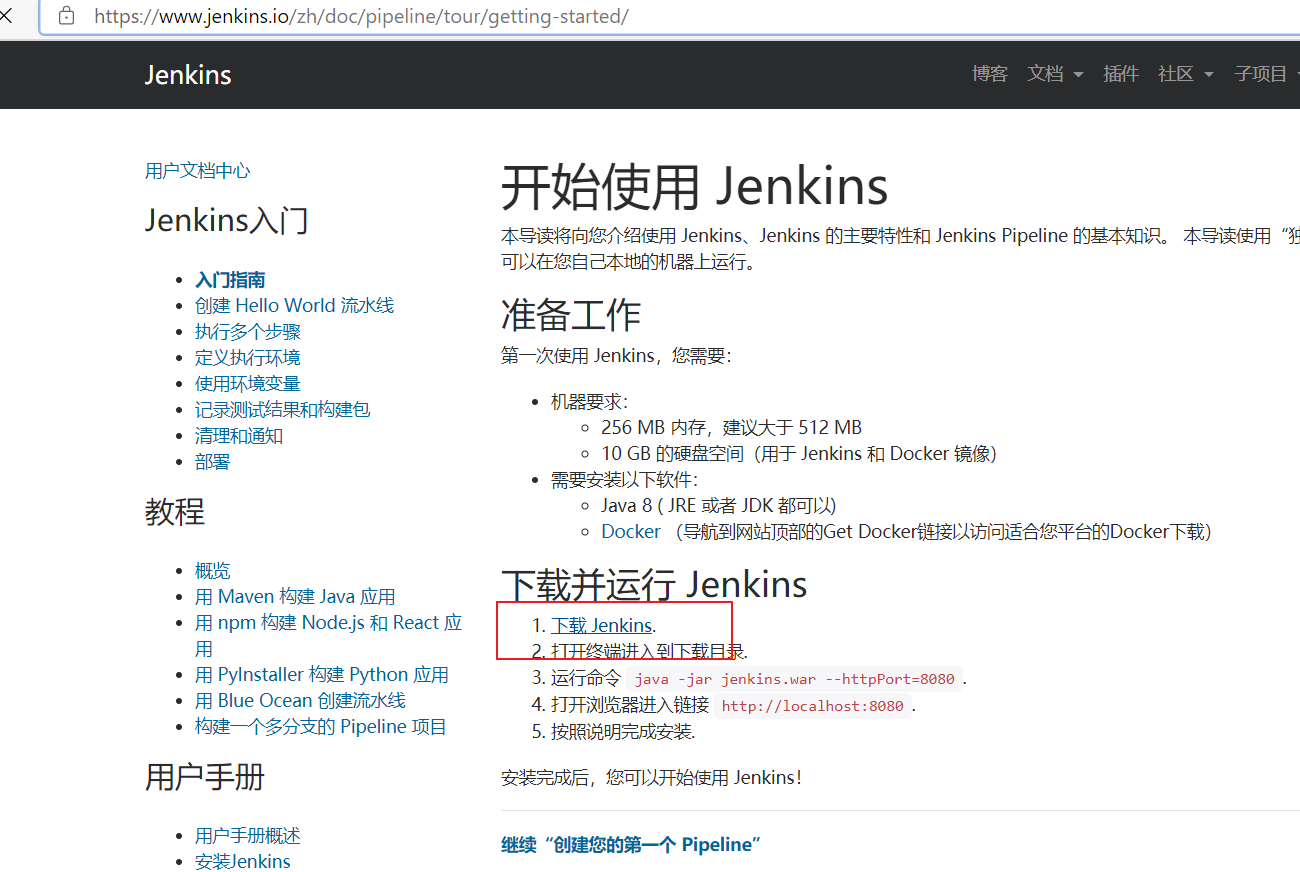Open 部署 sidebar link
This screenshot has width=1300, height=872.
(213, 462)
